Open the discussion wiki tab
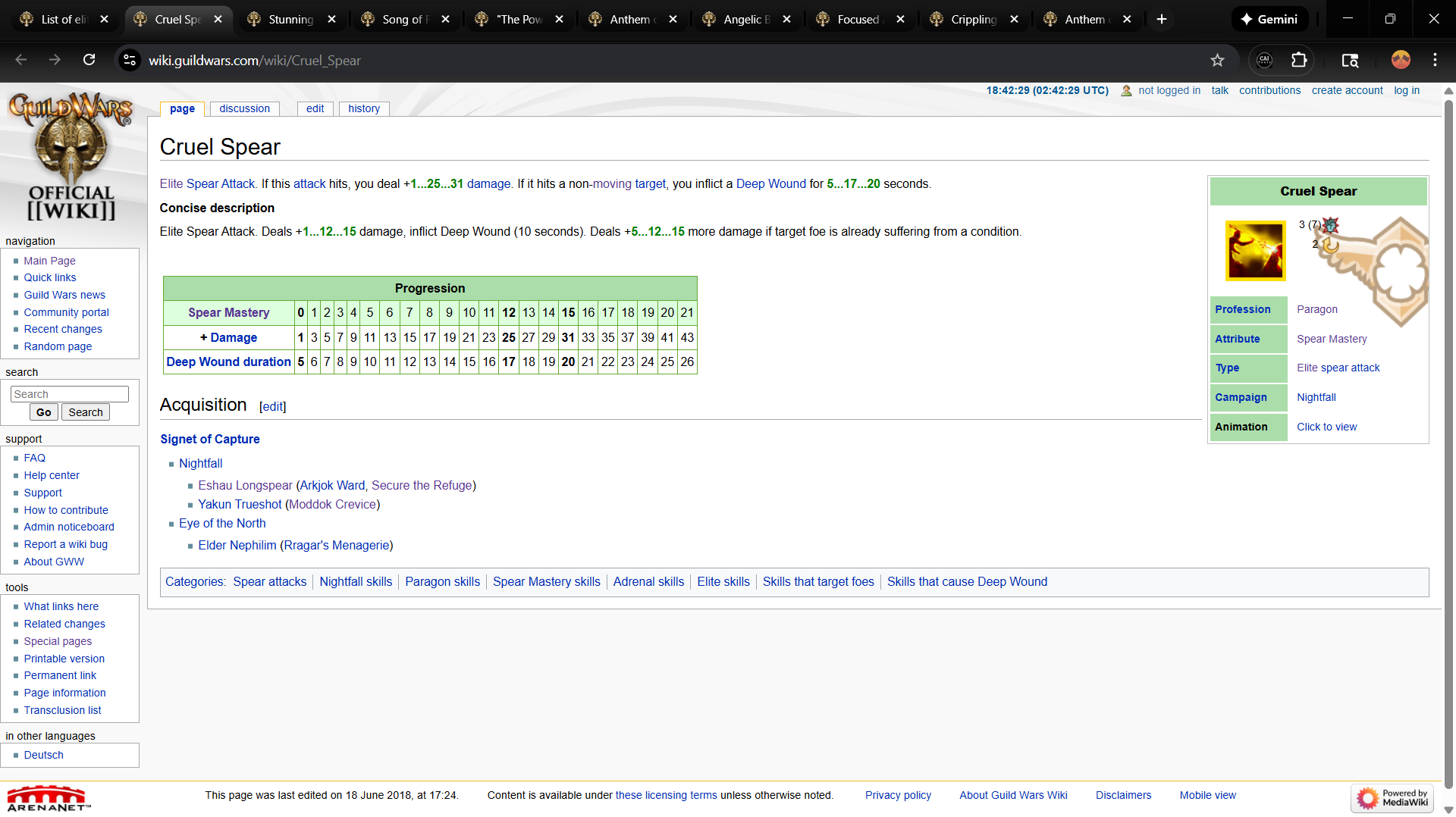The height and width of the screenshot is (817, 1456). coord(244,108)
